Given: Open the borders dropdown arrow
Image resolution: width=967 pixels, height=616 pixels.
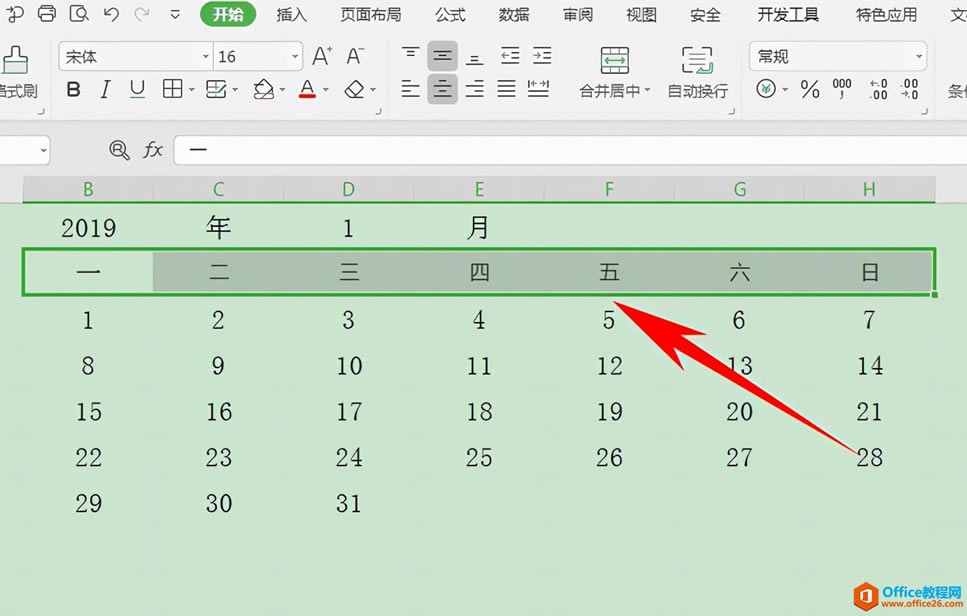Looking at the screenshot, I should (x=191, y=90).
